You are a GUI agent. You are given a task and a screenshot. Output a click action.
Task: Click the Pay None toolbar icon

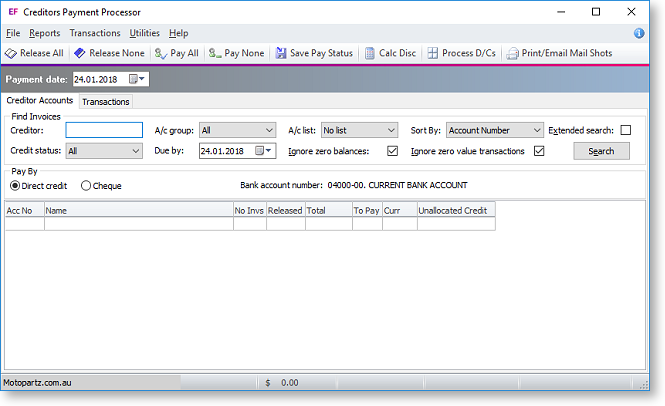(x=215, y=53)
